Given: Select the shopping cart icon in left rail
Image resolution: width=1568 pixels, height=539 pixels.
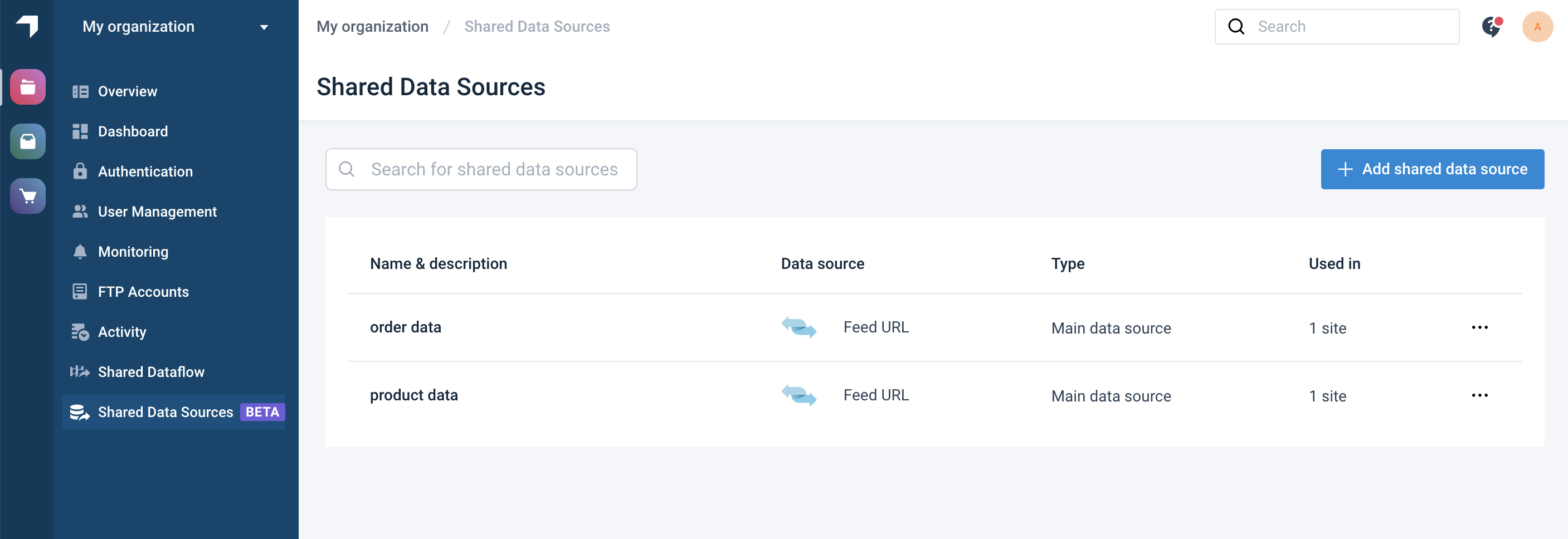Looking at the screenshot, I should coord(27,196).
